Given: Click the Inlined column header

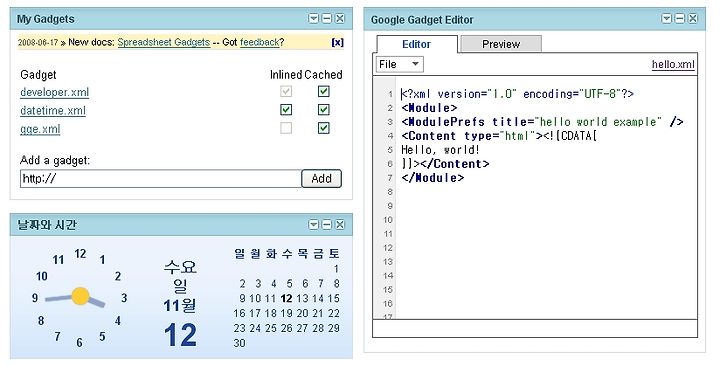Looking at the screenshot, I should point(286,75).
